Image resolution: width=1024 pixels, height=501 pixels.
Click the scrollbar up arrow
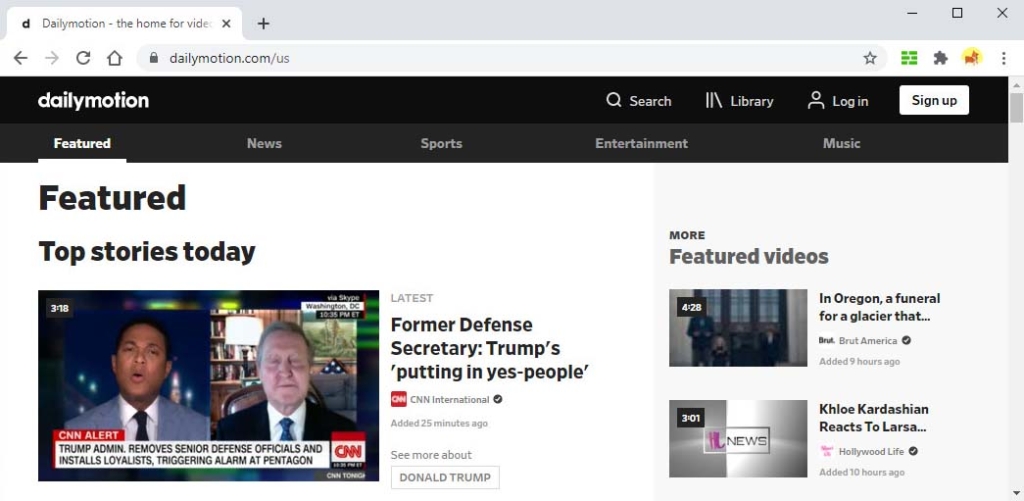tap(1016, 84)
